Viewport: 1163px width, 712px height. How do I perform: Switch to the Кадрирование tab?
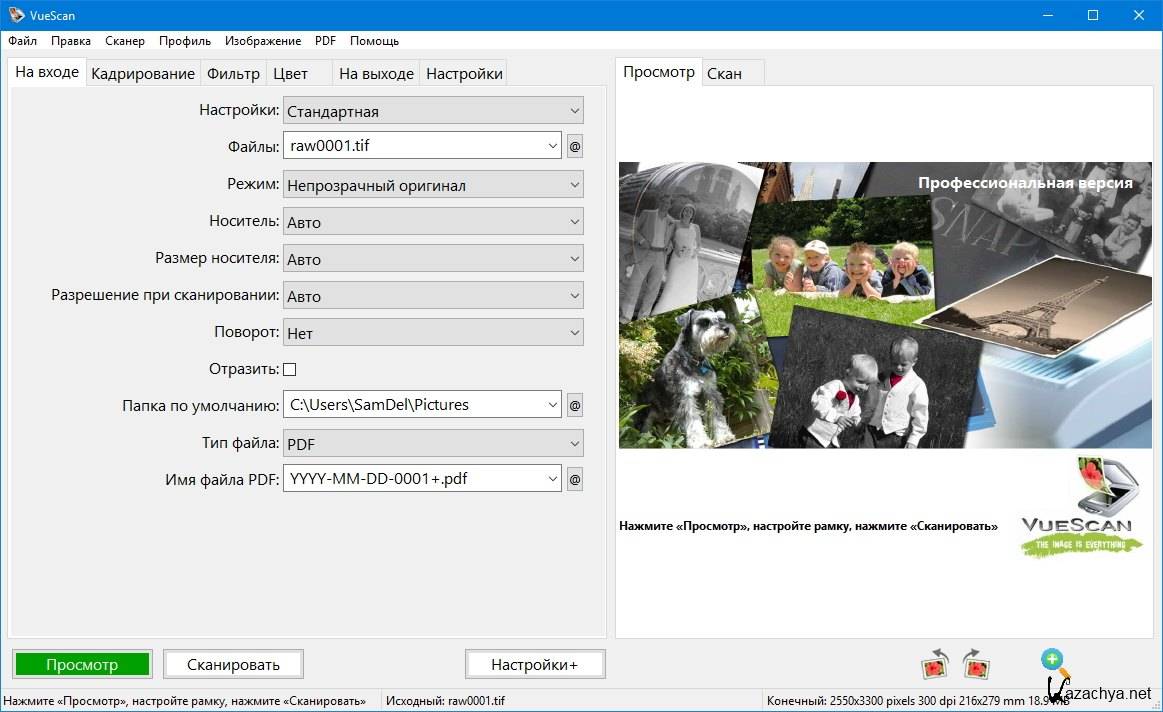coord(143,74)
